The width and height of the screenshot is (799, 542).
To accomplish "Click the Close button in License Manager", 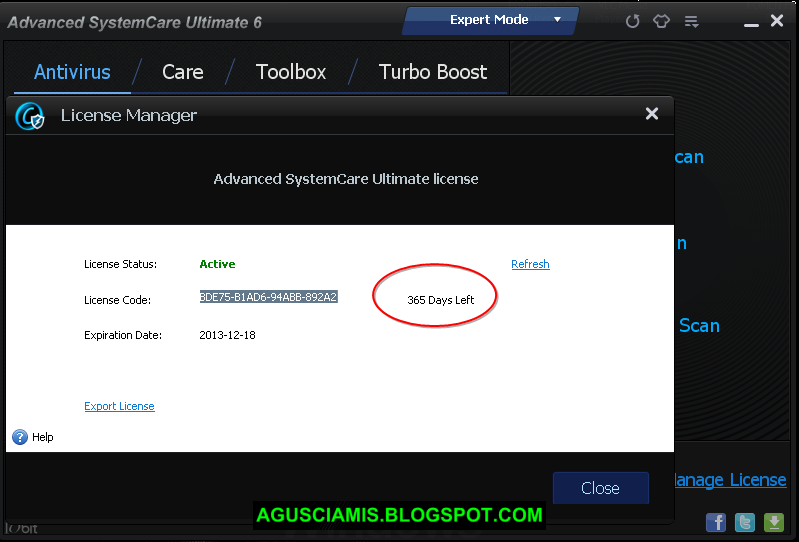I will pyautogui.click(x=600, y=488).
